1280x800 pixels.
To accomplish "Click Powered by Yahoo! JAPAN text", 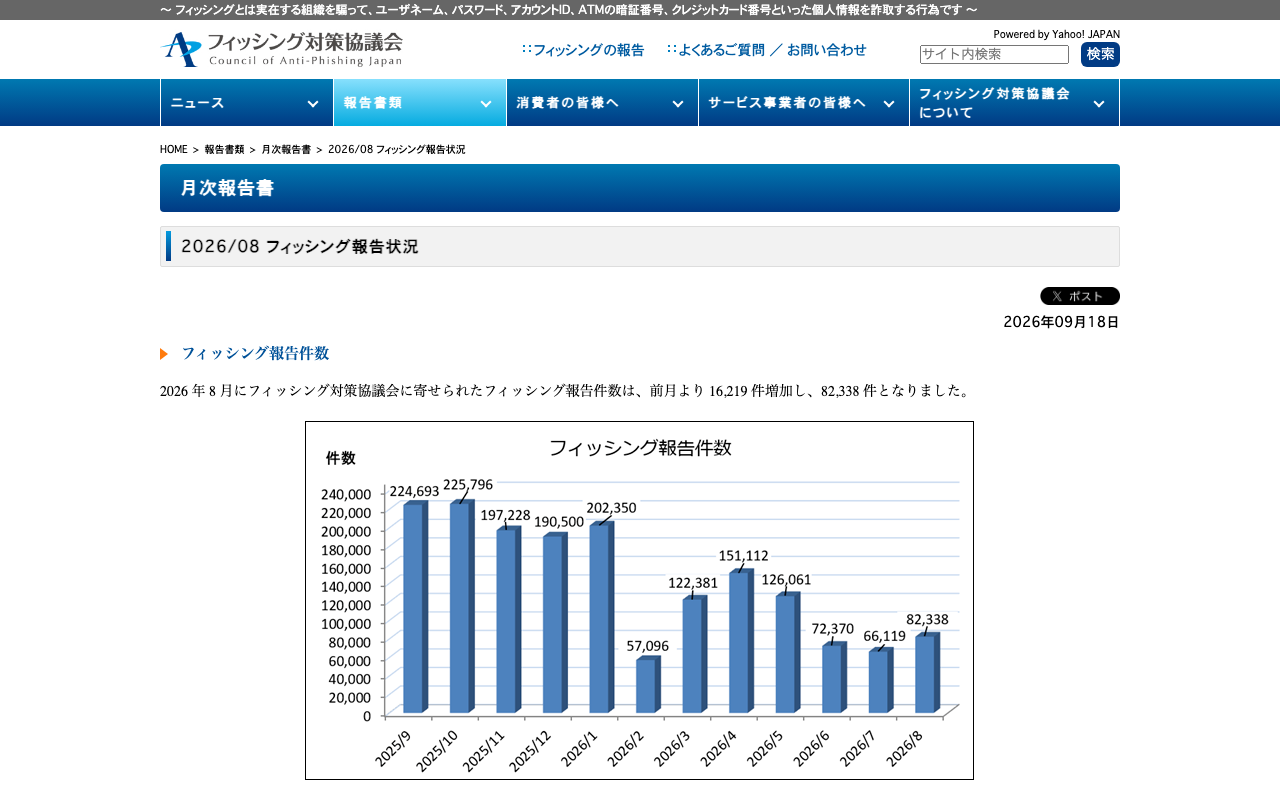I will (1057, 34).
